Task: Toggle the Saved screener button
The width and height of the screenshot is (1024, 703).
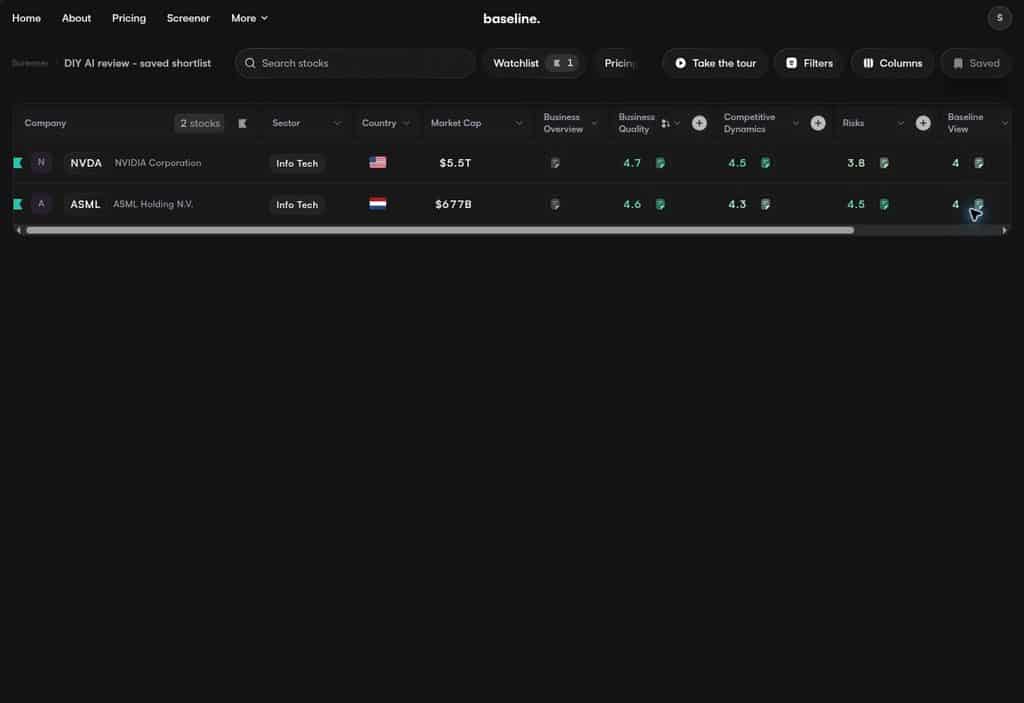Action: [x=976, y=63]
